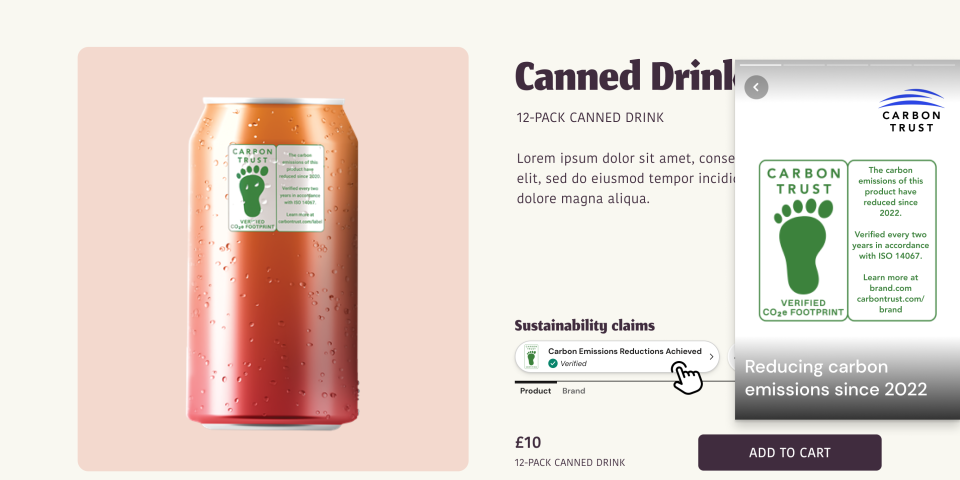The image size is (960, 480).
Task: Click the green Verified checkmark icon
Action: click(x=553, y=364)
